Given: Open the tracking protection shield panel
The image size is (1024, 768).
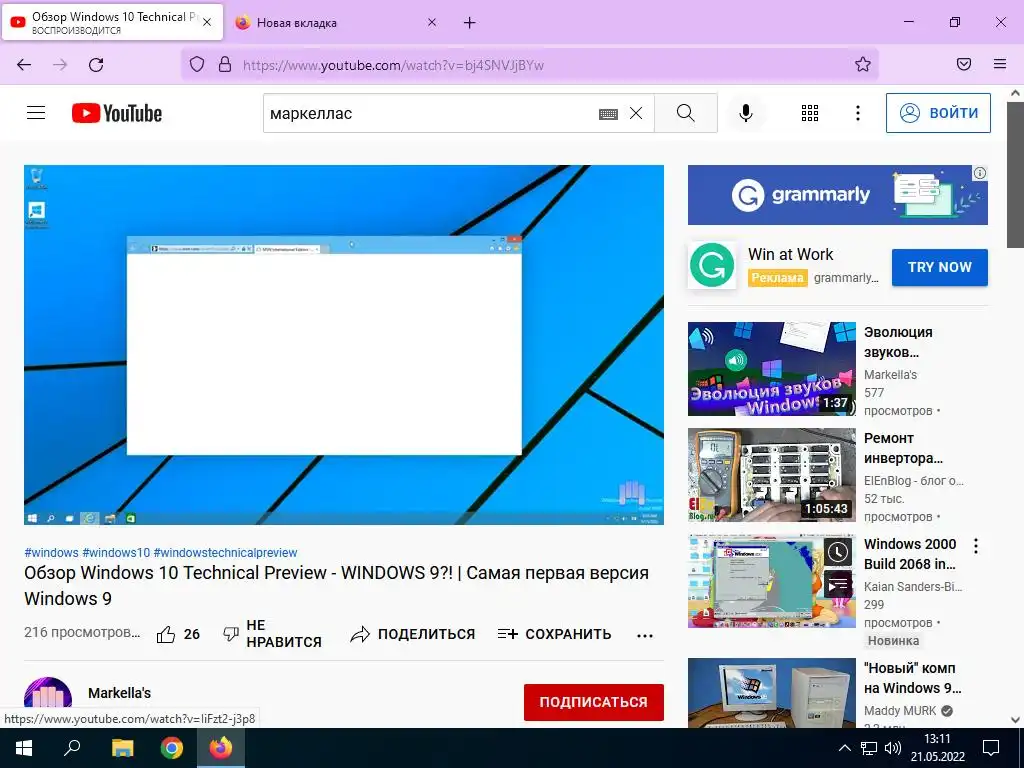Looking at the screenshot, I should tap(197, 64).
